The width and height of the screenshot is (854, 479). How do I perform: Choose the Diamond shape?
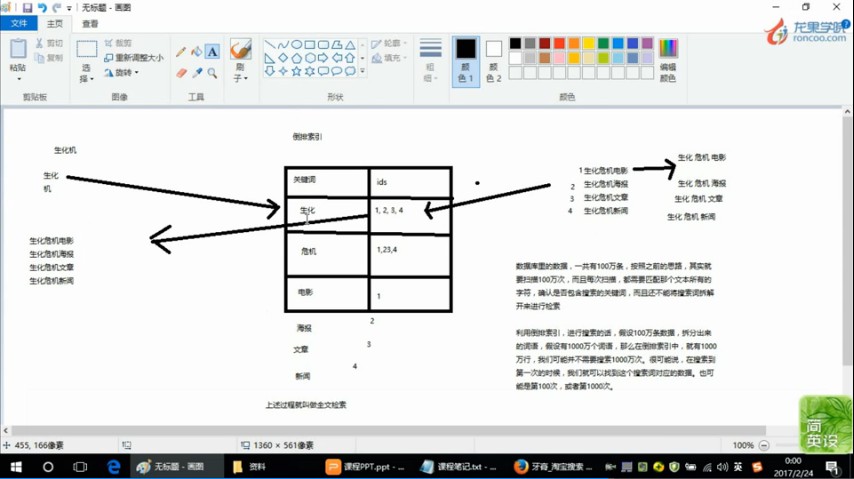pyautogui.click(x=283, y=58)
